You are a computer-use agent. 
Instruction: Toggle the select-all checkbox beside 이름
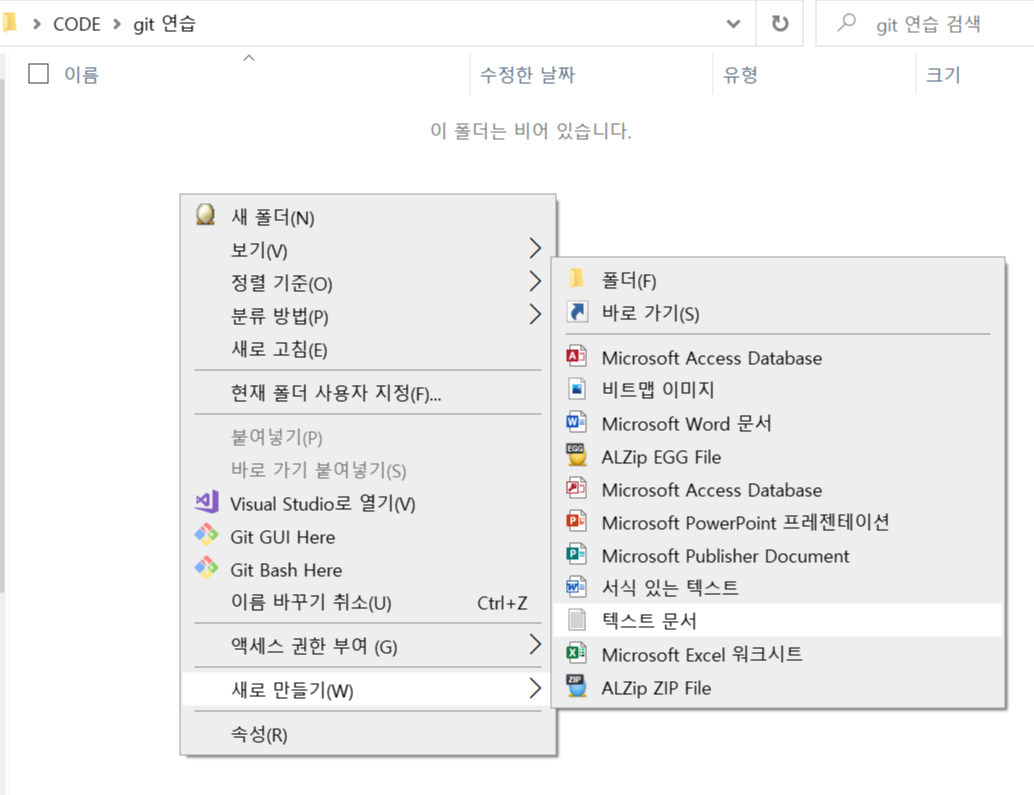(x=38, y=73)
